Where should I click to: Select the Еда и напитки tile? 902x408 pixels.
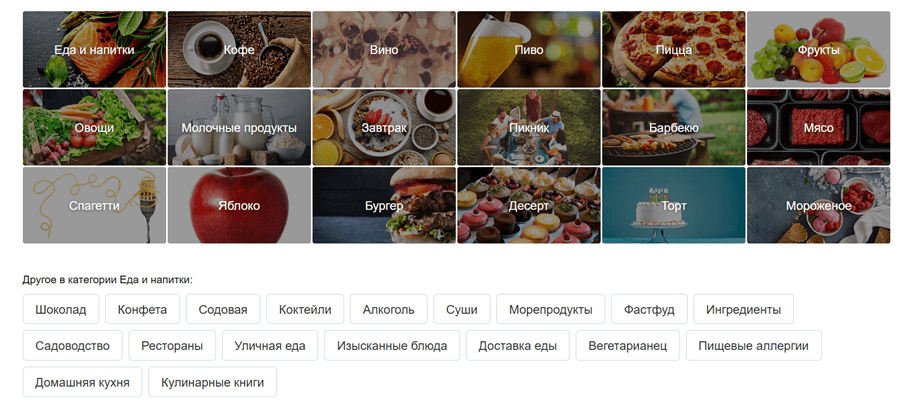click(x=94, y=49)
